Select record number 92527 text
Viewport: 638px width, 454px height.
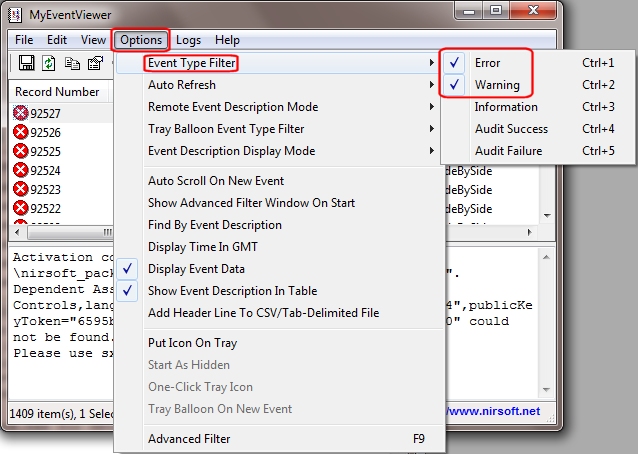click(x=45, y=114)
